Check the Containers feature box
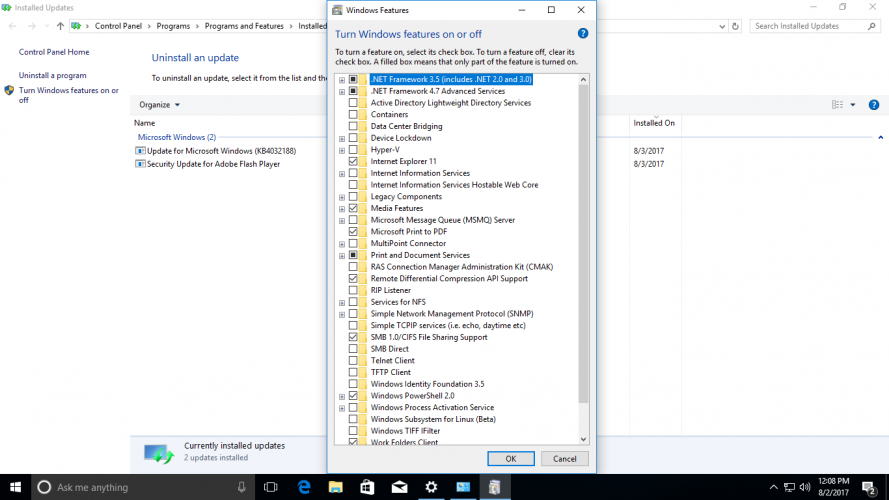The width and height of the screenshot is (889, 500). coord(353,115)
